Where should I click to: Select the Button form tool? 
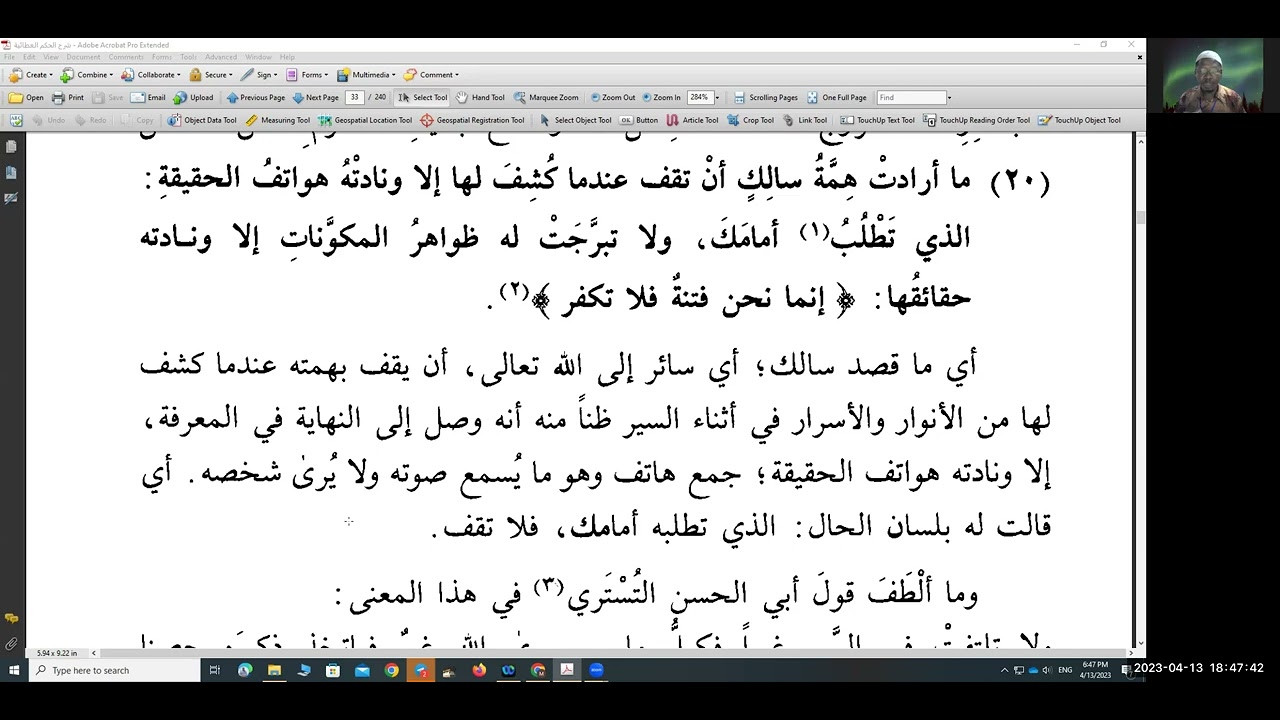[639, 120]
